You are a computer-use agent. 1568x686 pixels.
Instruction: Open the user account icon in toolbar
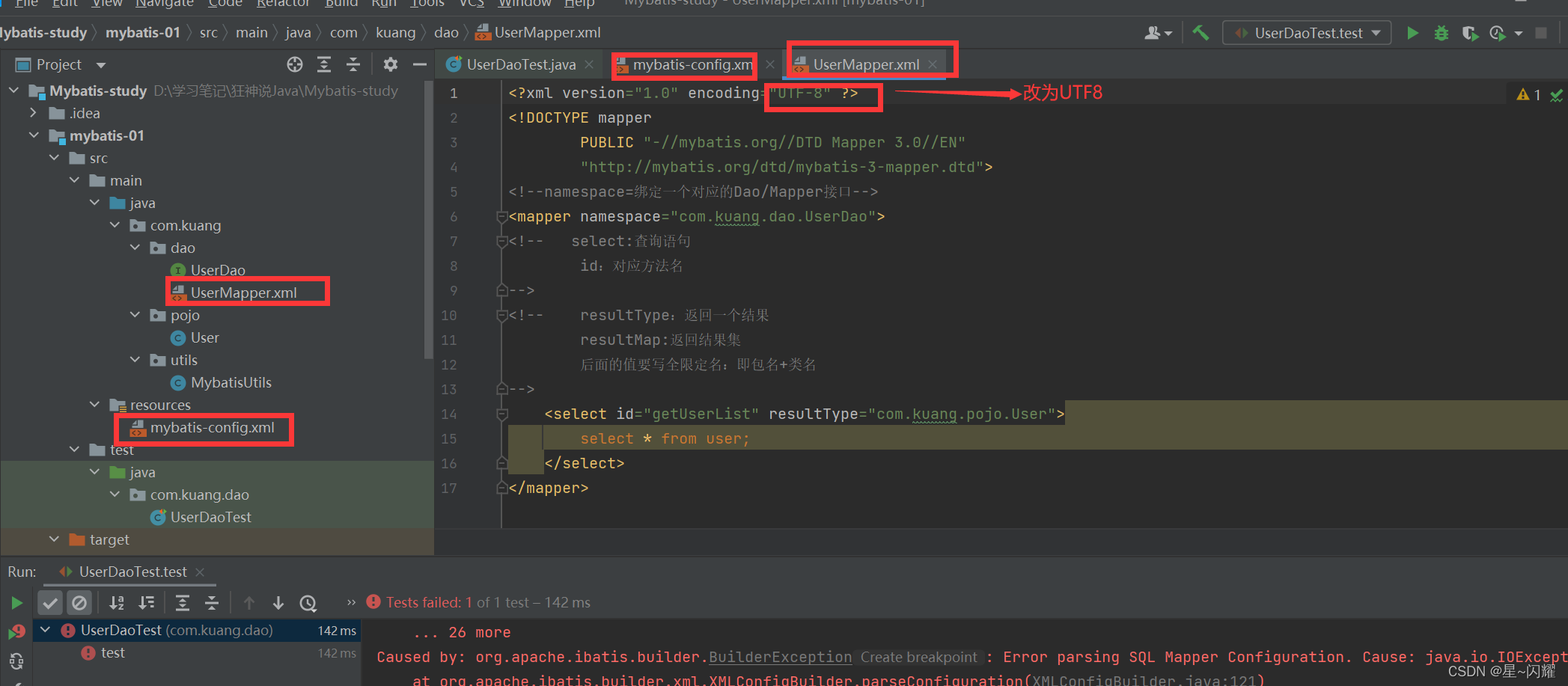(1153, 33)
